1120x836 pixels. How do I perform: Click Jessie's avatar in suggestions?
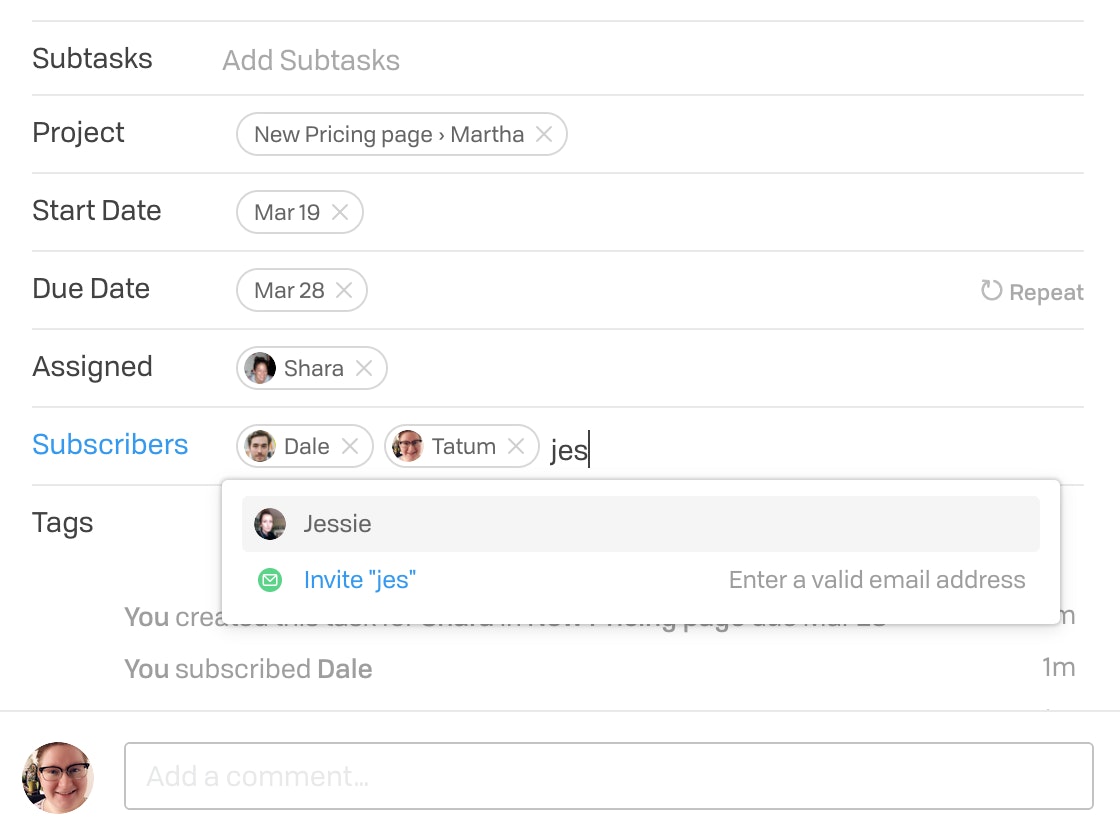270,524
